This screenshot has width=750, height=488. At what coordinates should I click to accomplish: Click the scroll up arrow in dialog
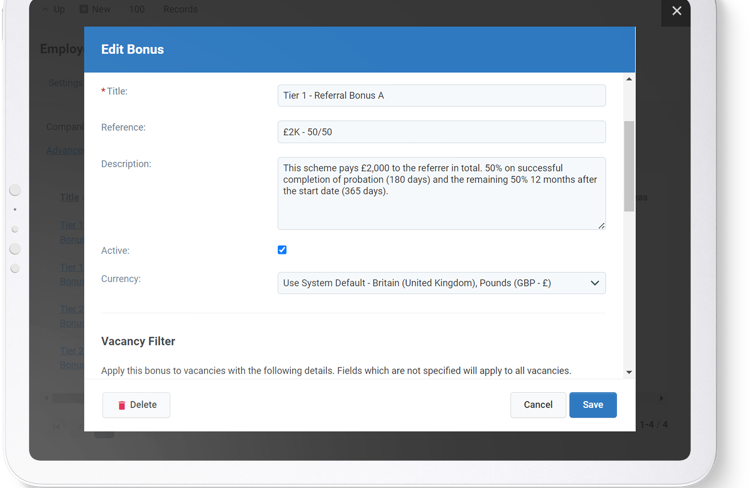point(629,79)
